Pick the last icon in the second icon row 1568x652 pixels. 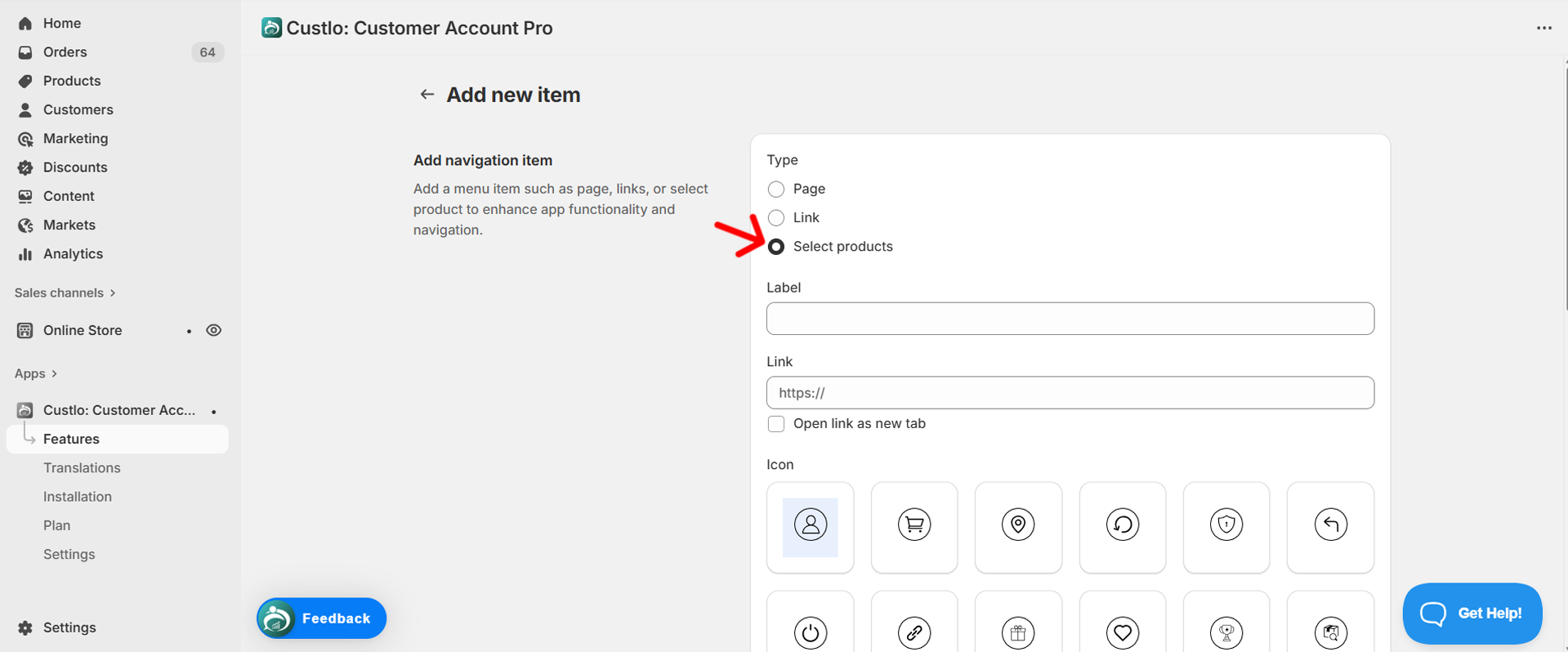[1330, 632]
